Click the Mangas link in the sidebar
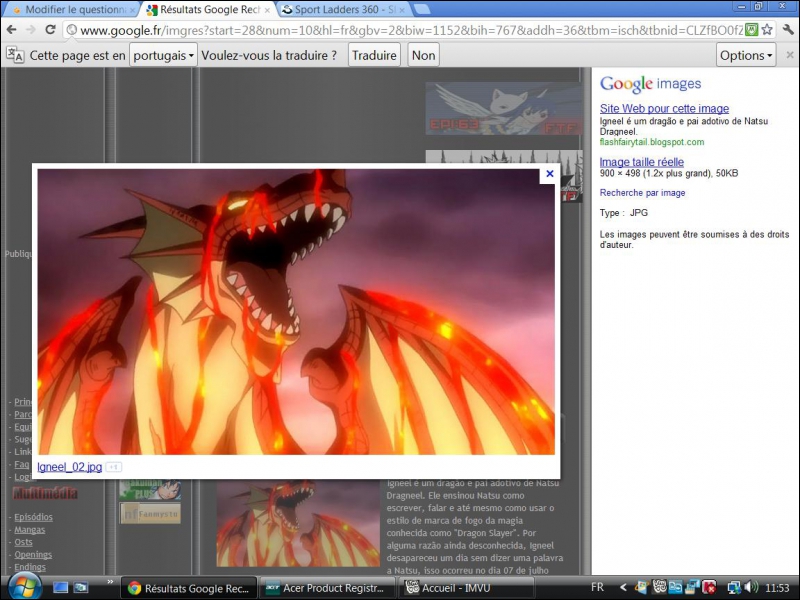This screenshot has width=800, height=600. (x=30, y=530)
